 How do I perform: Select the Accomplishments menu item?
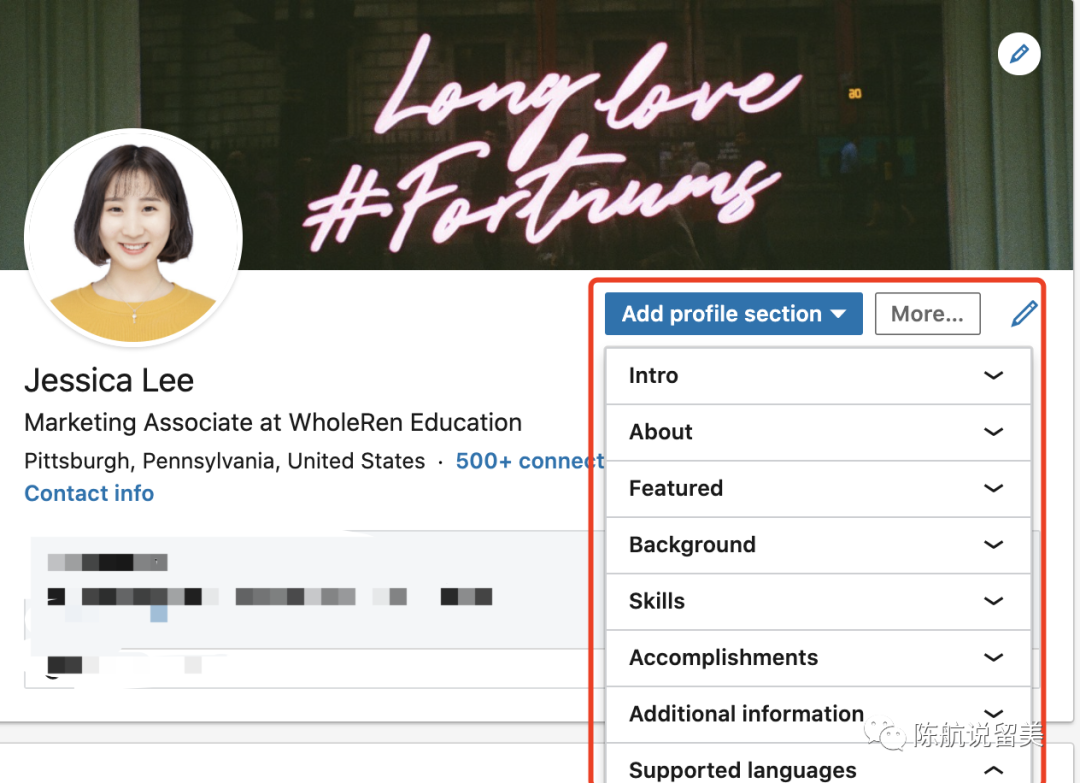pos(723,657)
